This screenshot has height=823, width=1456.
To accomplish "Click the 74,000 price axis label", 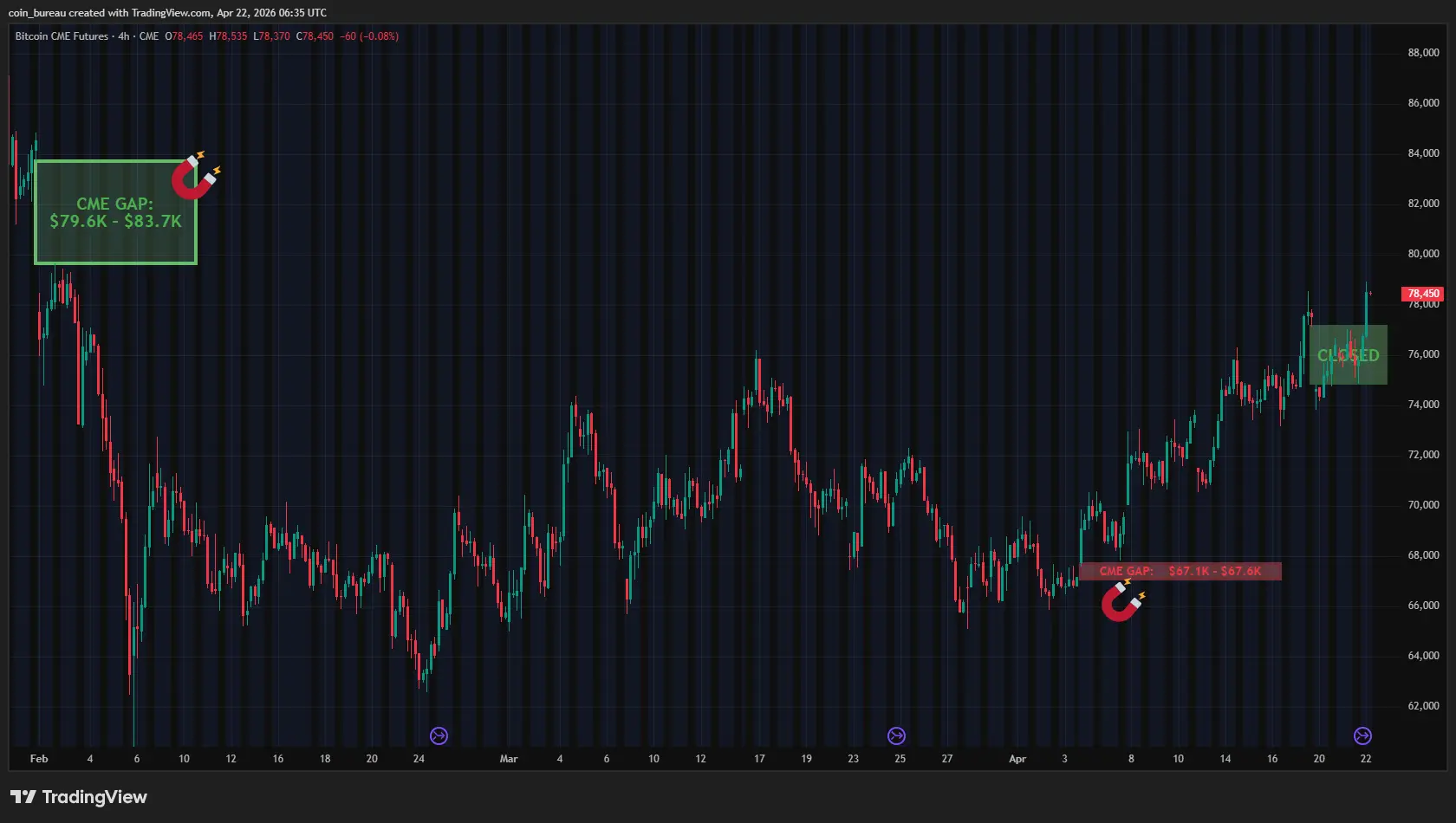I will coord(1423,405).
